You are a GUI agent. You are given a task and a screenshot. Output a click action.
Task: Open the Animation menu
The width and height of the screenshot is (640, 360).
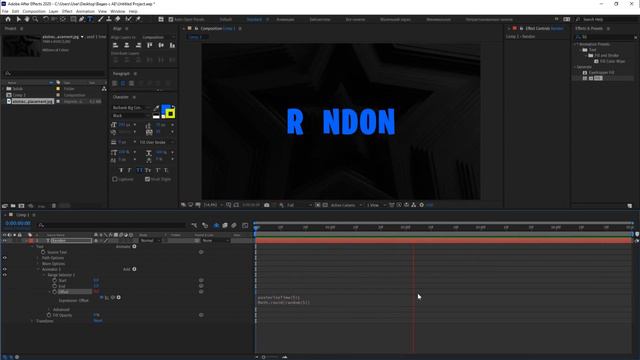tap(85, 11)
